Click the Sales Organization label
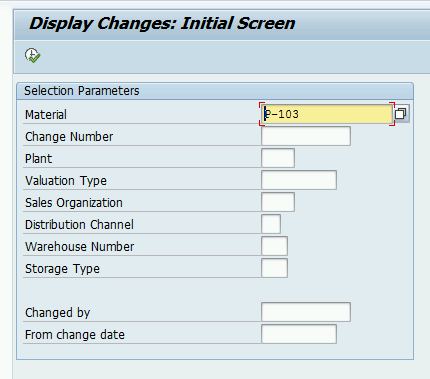This screenshot has height=379, width=430. pos(74,203)
